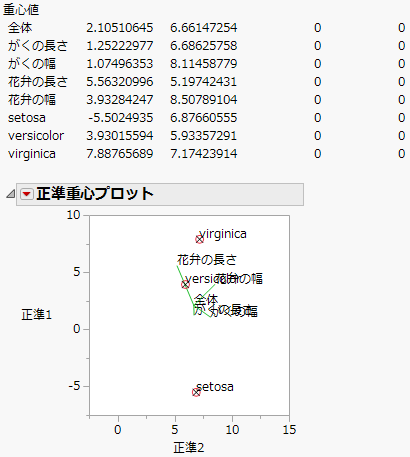Select the setosa centroid marker in plot

[196, 392]
